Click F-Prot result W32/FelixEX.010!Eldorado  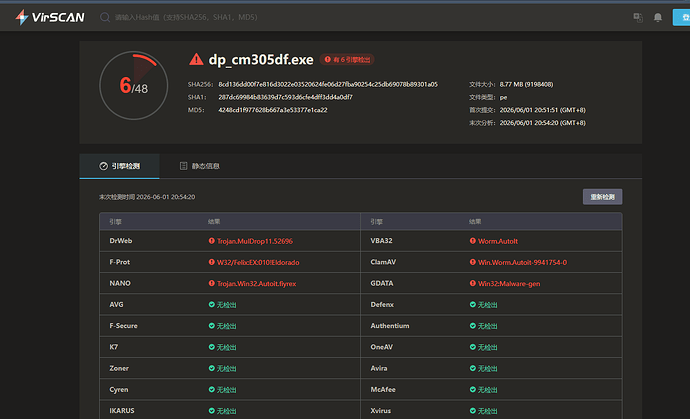[x=258, y=262]
